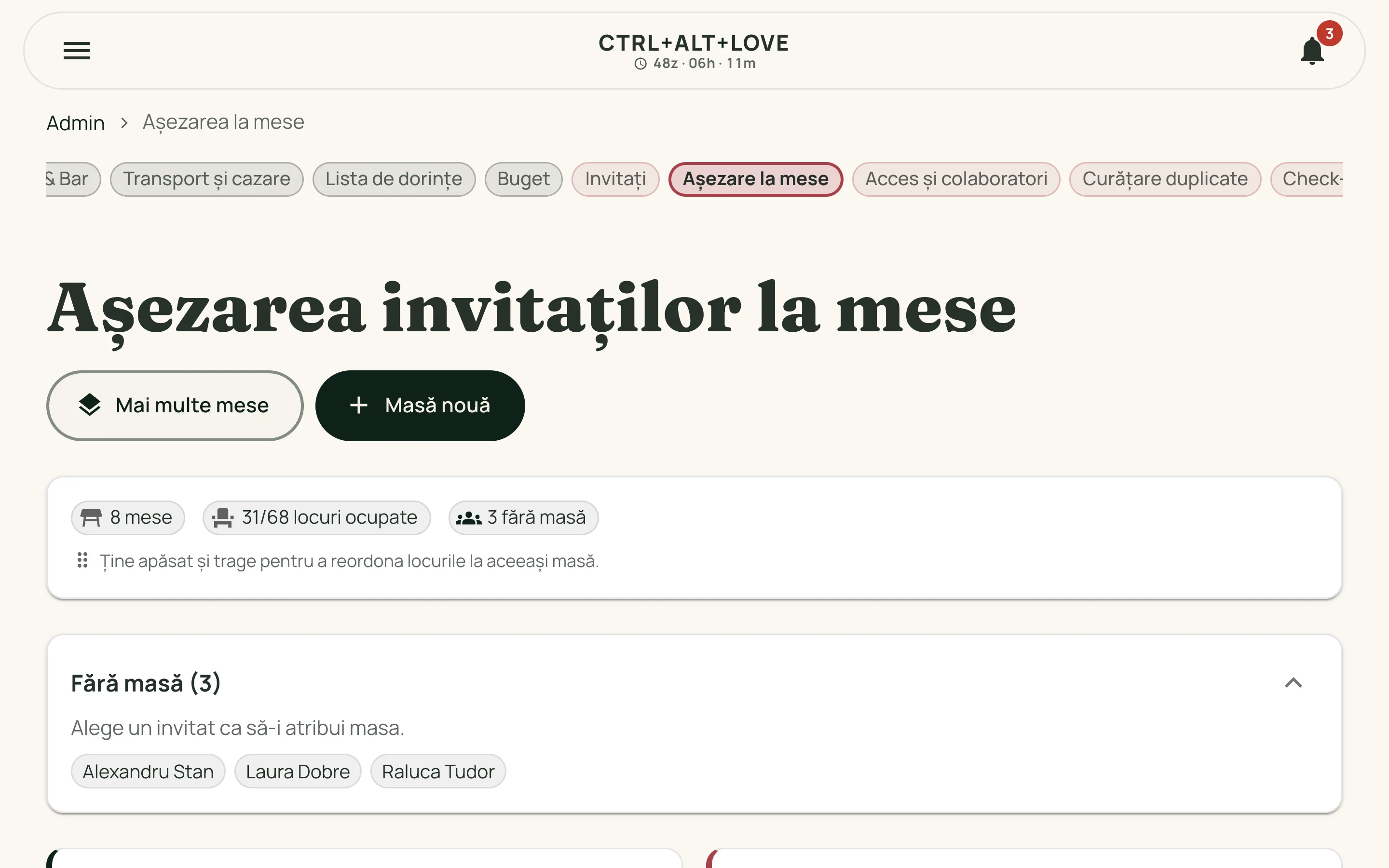Image resolution: width=1389 pixels, height=868 pixels.
Task: Go to Admin breadcrumb link
Action: click(x=76, y=123)
